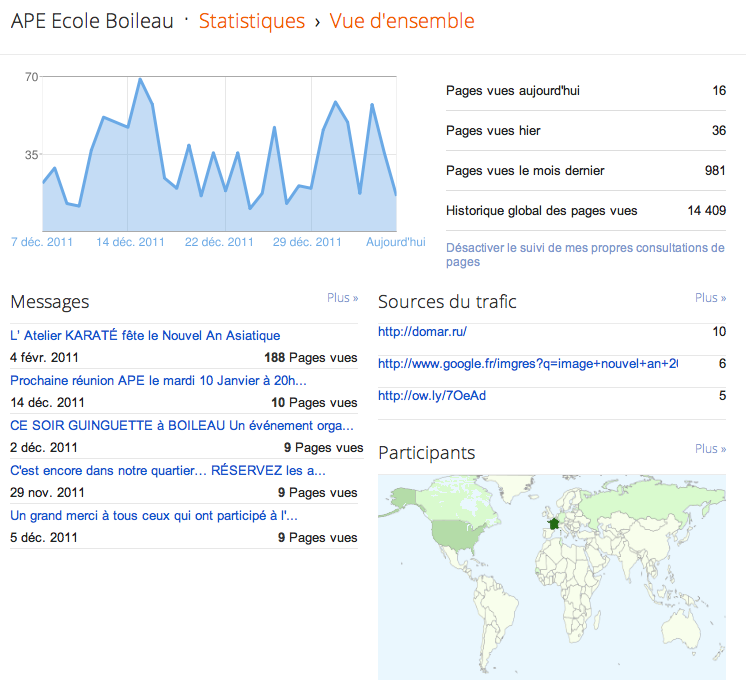Image resolution: width=746 pixels, height=695 pixels.
Task: Open the APE Ecole Boileau blog title
Action: pyautogui.click(x=92, y=21)
